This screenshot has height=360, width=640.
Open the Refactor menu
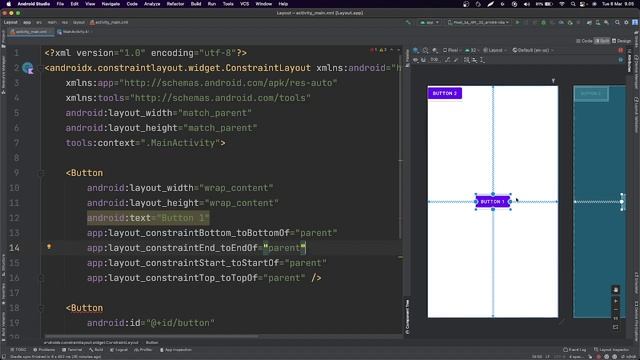pos(175,4)
